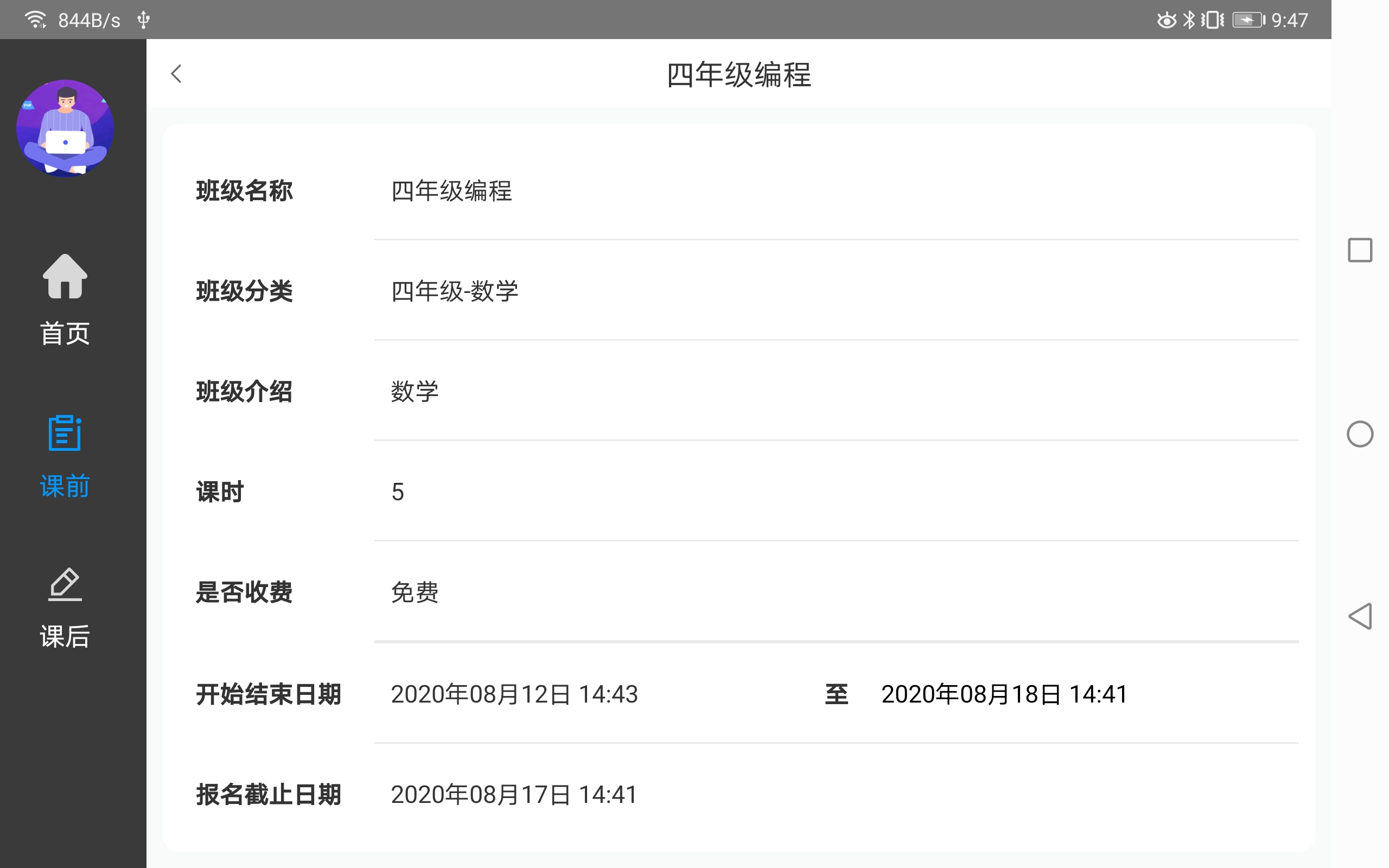Click the 四年级编程 page title
The image size is (1389, 868).
point(740,75)
